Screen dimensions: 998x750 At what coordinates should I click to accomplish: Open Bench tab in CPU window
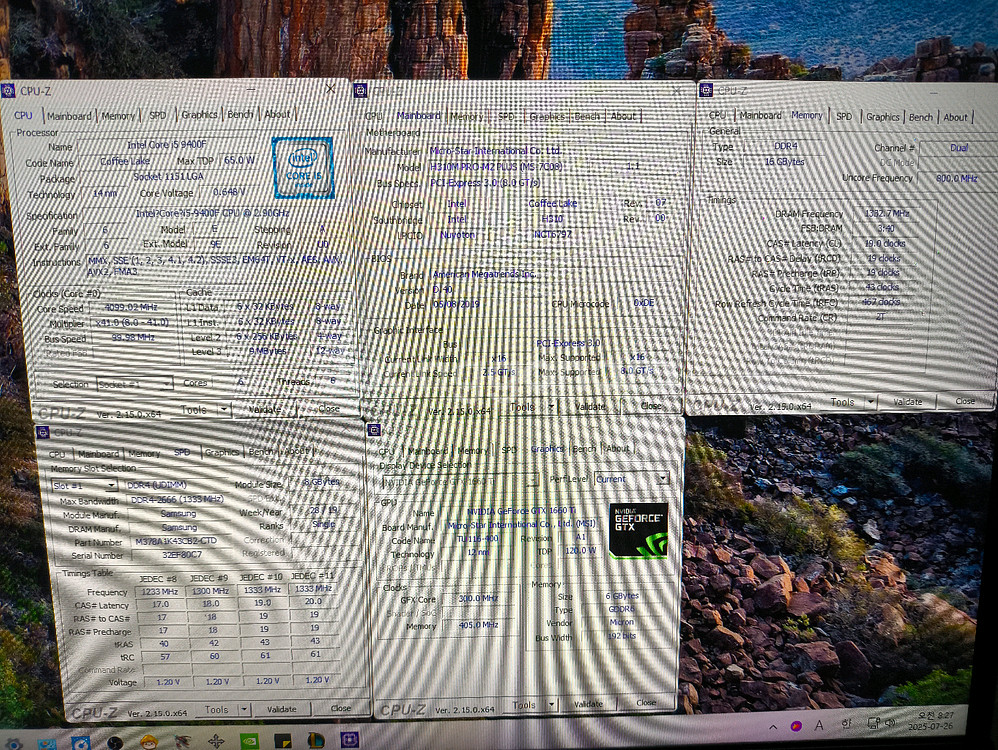coord(240,115)
